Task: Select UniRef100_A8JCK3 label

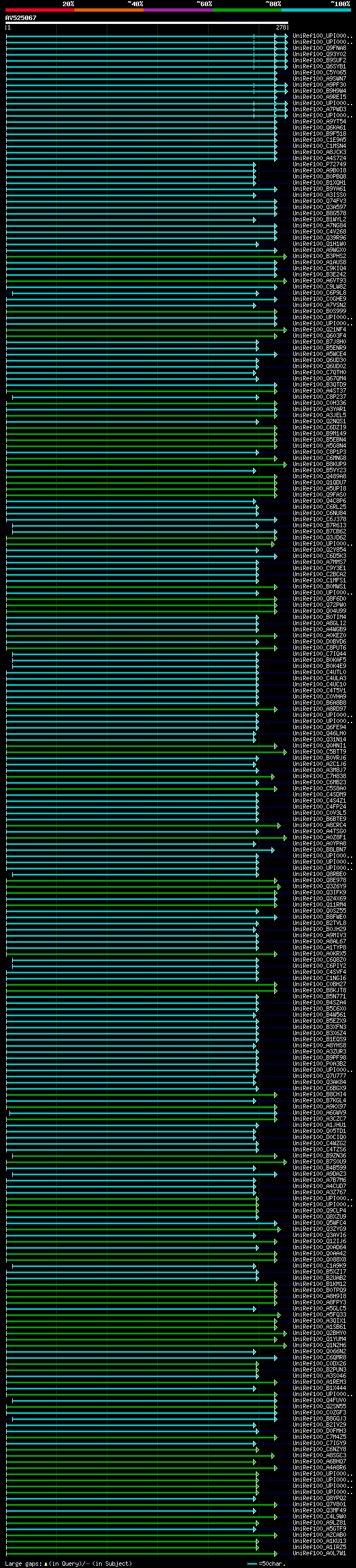Action: point(319,152)
